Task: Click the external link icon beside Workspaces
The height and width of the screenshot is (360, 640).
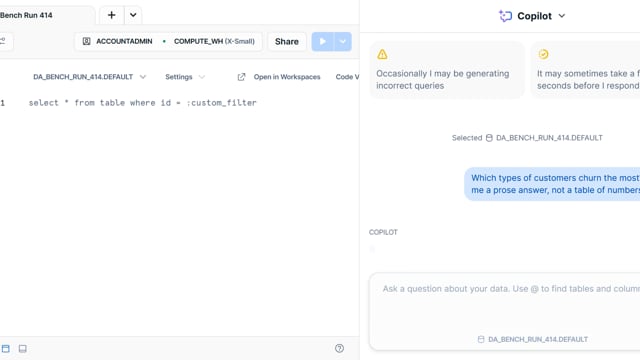Action: coord(241,77)
